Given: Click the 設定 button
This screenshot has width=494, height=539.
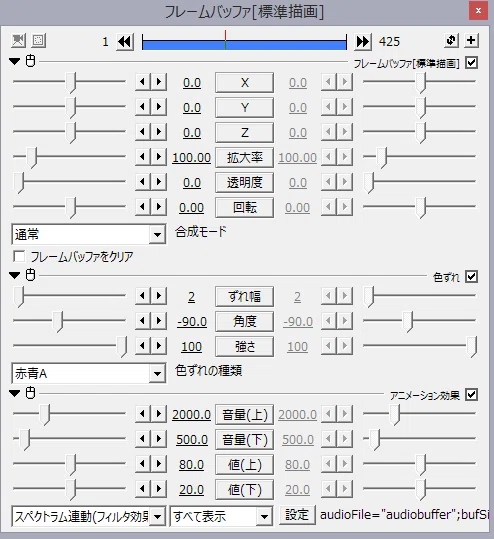Looking at the screenshot, I should pos(297,515).
